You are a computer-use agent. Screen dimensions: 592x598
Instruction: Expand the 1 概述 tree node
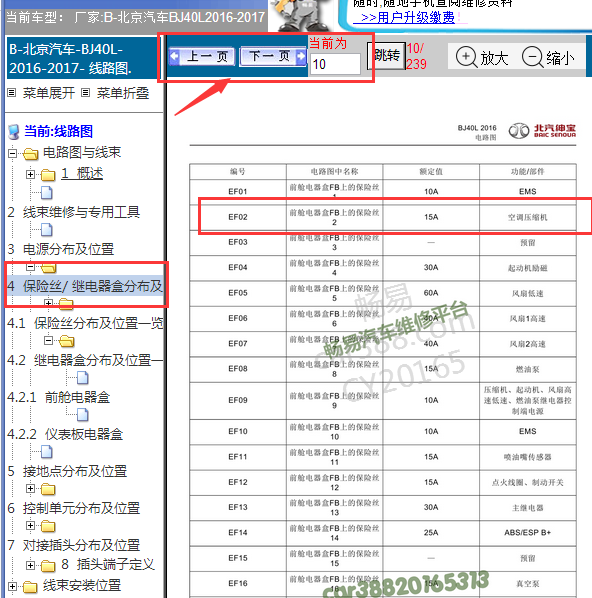click(31, 174)
